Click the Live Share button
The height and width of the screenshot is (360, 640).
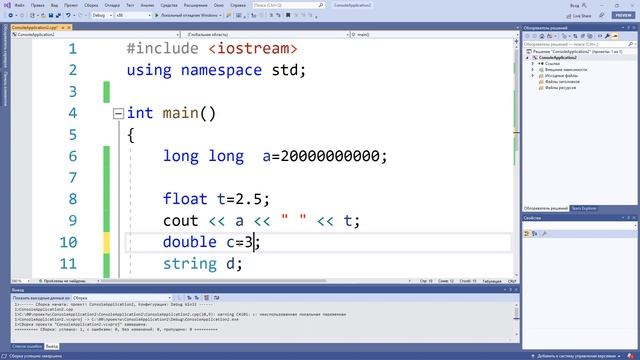579,16
